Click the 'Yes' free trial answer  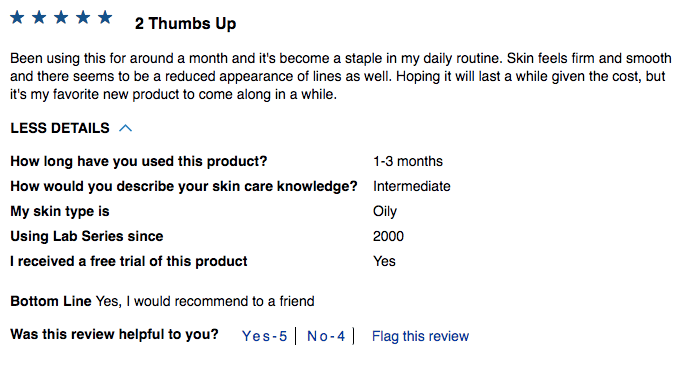(x=384, y=261)
